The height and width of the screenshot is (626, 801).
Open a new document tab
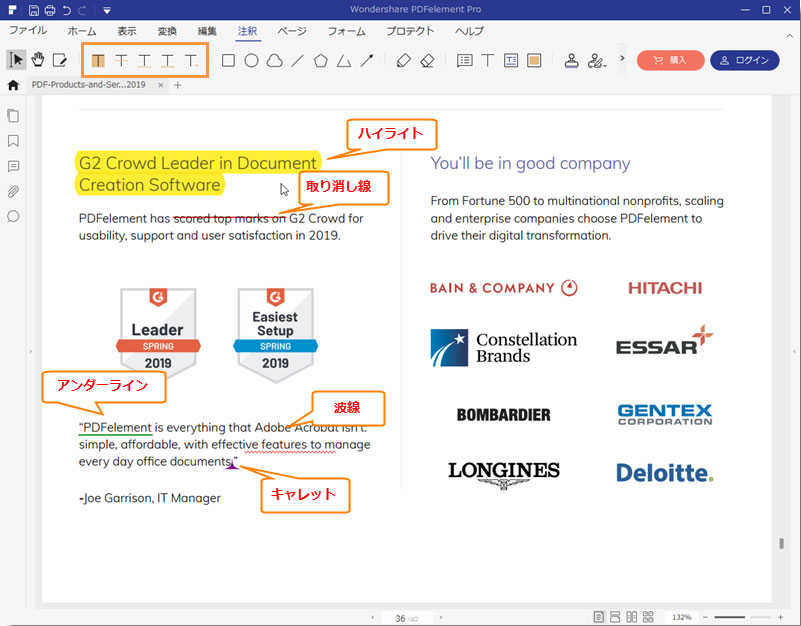pos(177,85)
